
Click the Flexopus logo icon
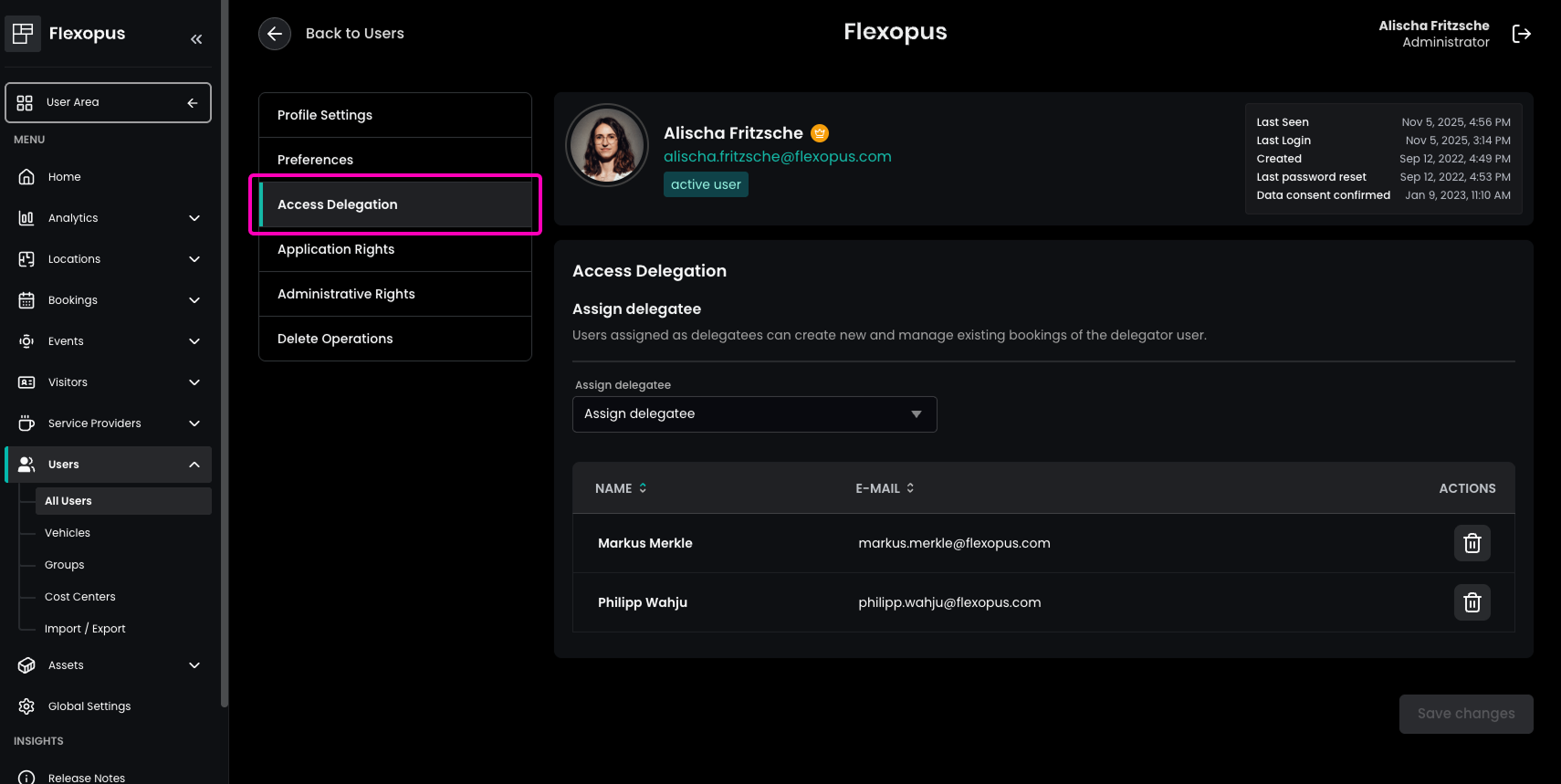(23, 34)
